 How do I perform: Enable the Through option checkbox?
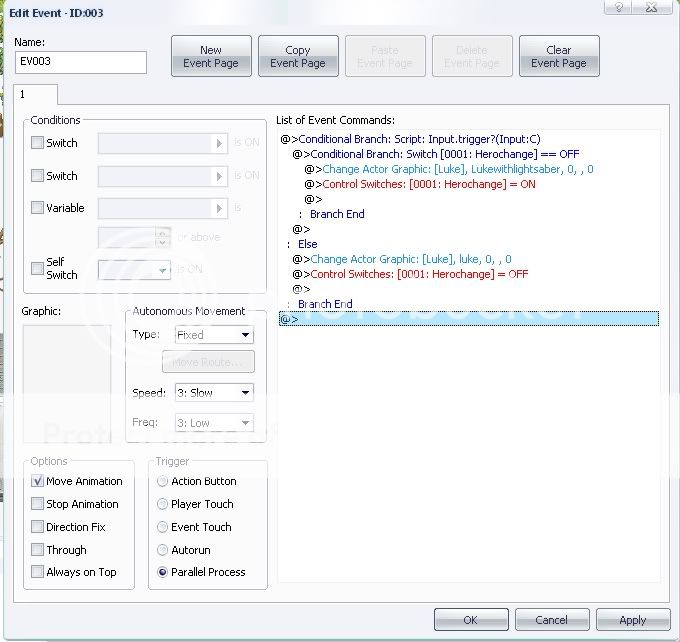pyautogui.click(x=38, y=550)
